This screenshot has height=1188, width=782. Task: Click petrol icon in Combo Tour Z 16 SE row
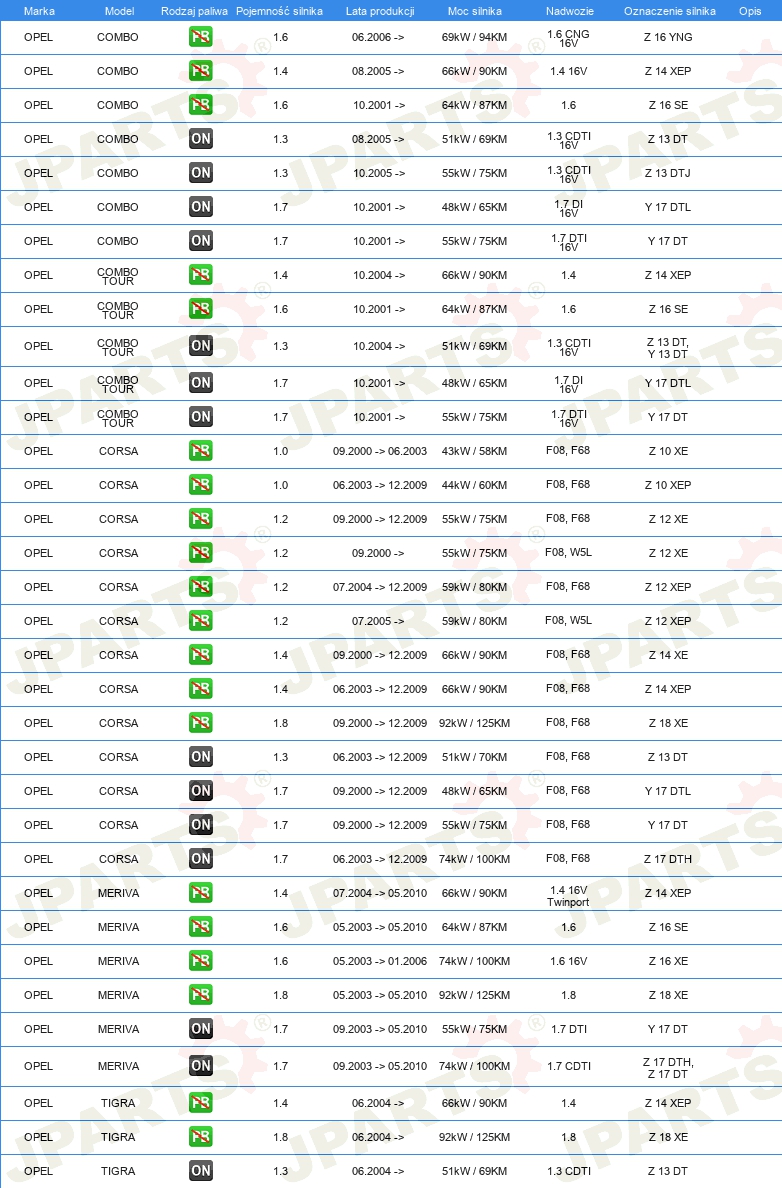point(201,309)
